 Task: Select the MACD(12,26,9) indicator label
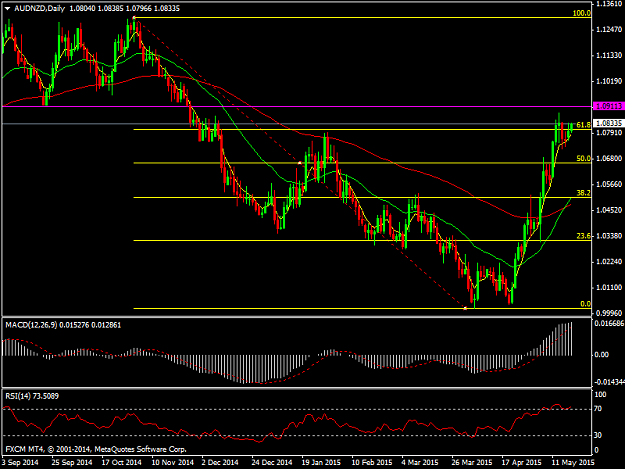click(x=31, y=325)
